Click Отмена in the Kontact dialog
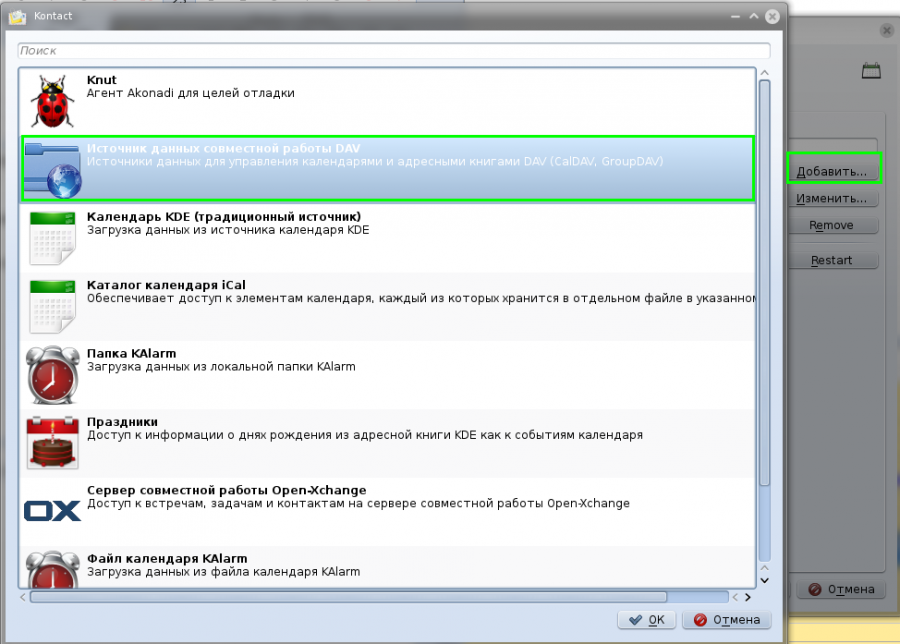The height and width of the screenshot is (644, 900). 727,620
